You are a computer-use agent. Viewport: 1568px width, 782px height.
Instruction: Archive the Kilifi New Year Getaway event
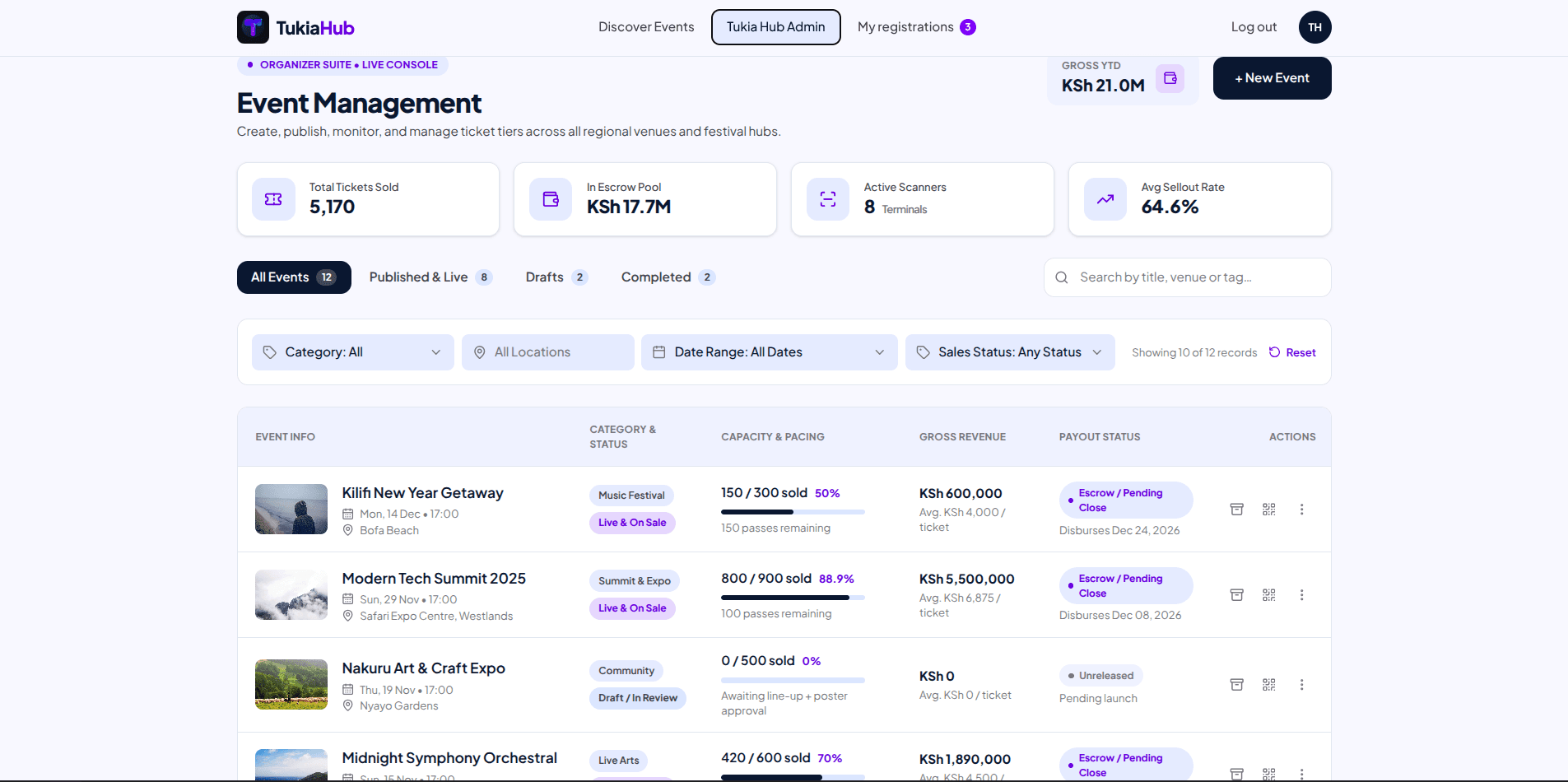pos(1236,510)
